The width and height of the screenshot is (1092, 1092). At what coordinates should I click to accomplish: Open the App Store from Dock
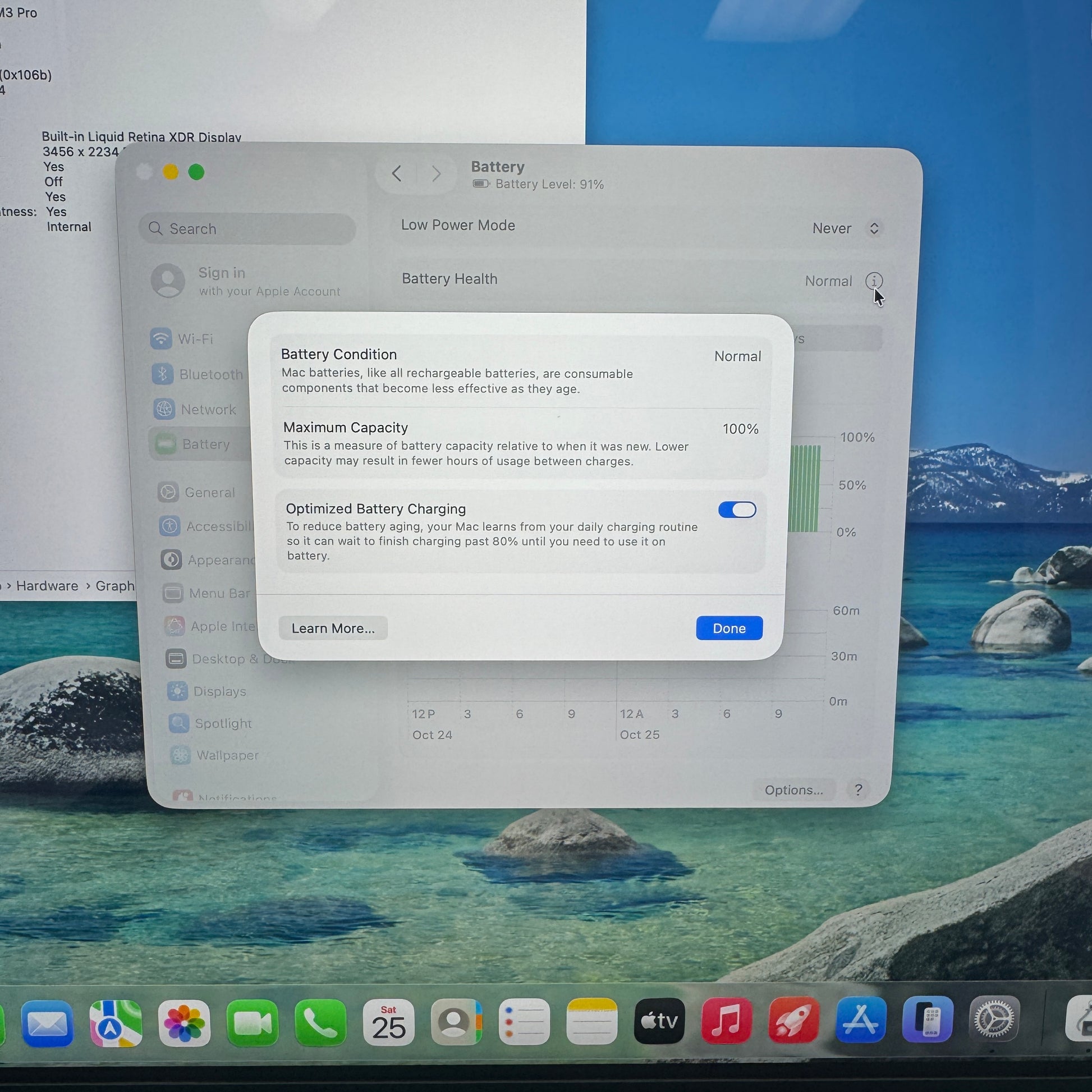pos(860,1020)
